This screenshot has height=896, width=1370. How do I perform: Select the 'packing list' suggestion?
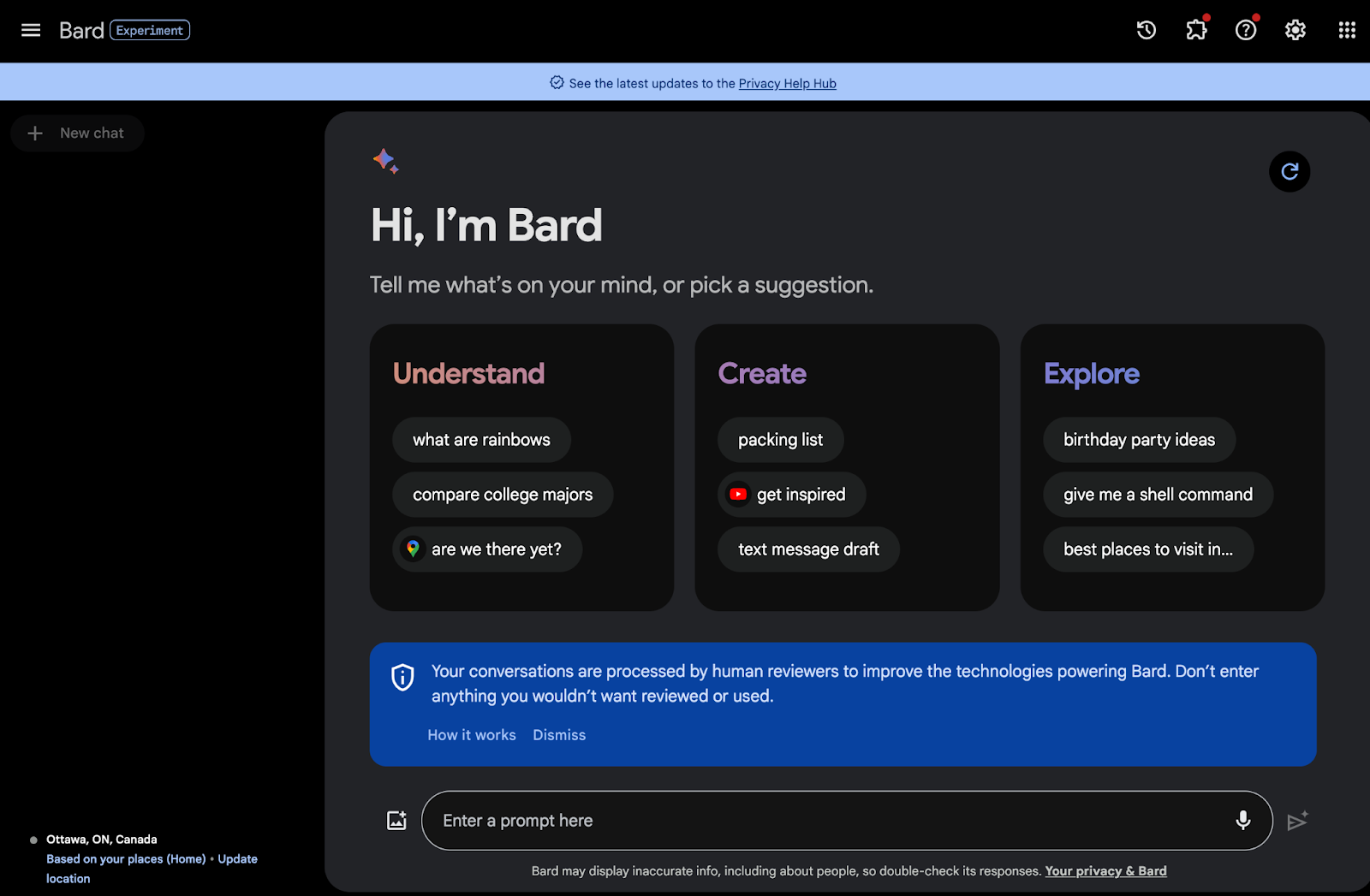pyautogui.click(x=780, y=439)
